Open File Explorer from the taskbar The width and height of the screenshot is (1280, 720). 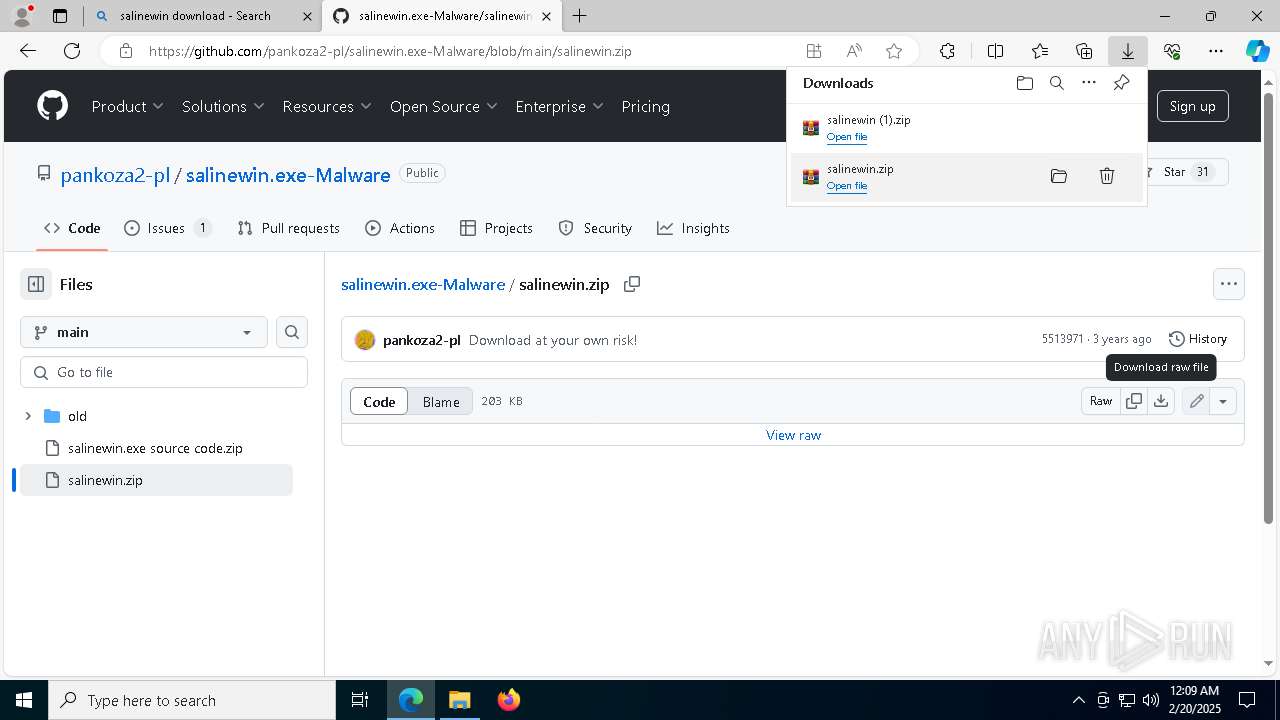tap(459, 700)
